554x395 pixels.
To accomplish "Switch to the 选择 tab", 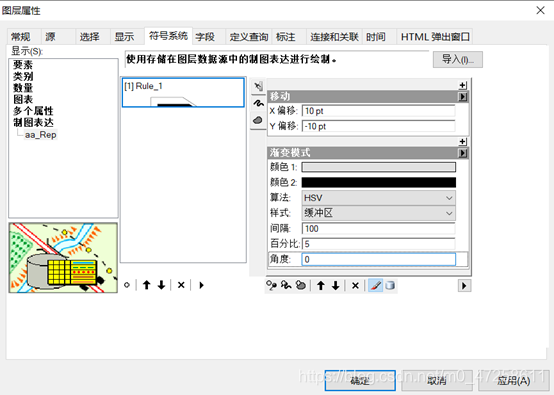I will [x=93, y=37].
